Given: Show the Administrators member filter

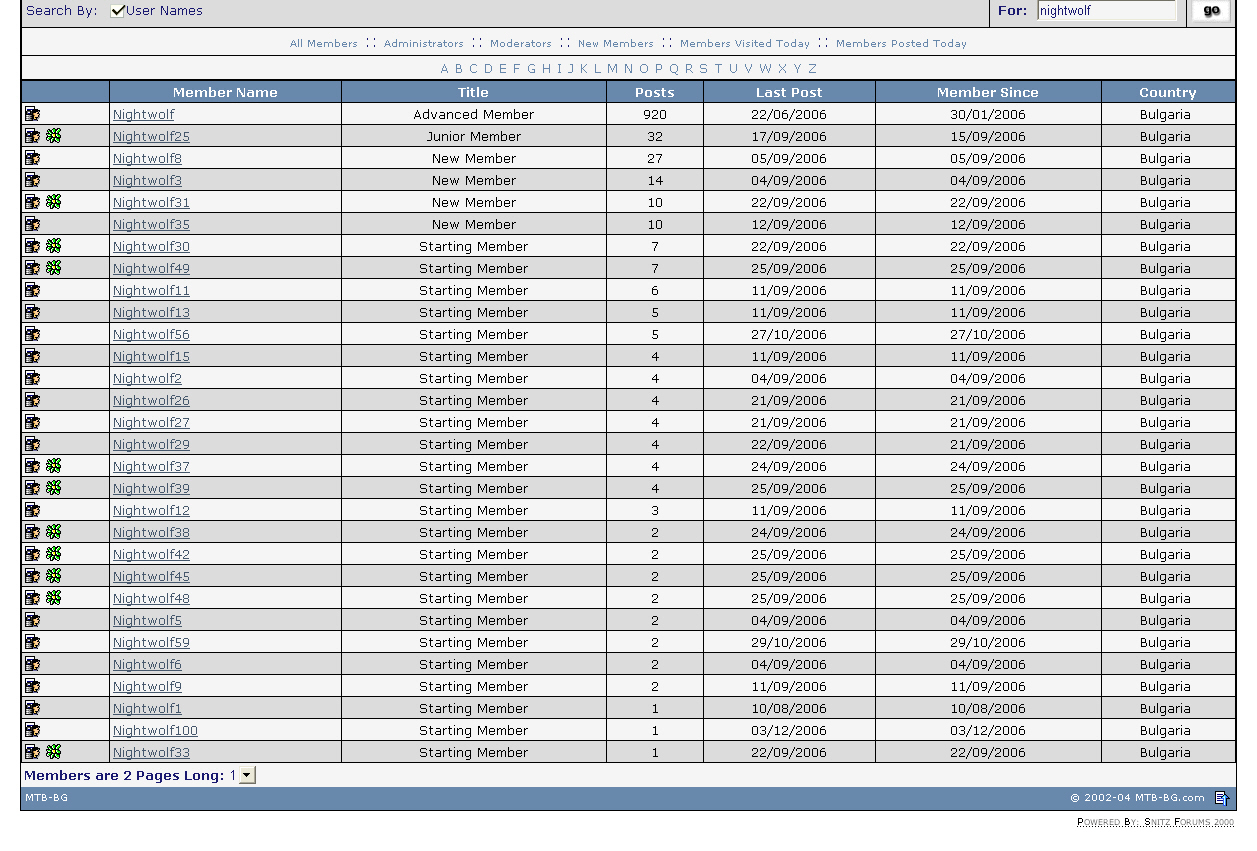Looking at the screenshot, I should (x=423, y=44).
